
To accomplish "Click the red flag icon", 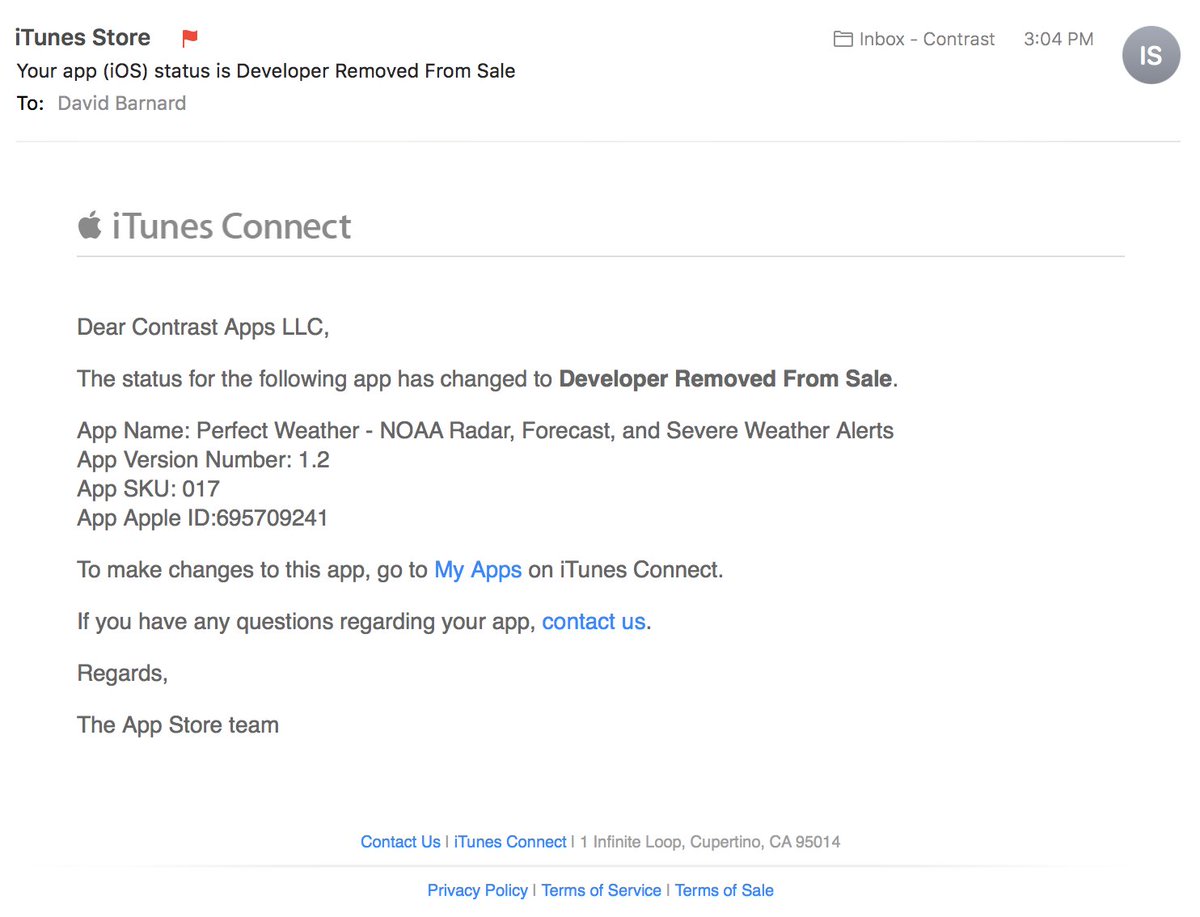I will point(190,39).
